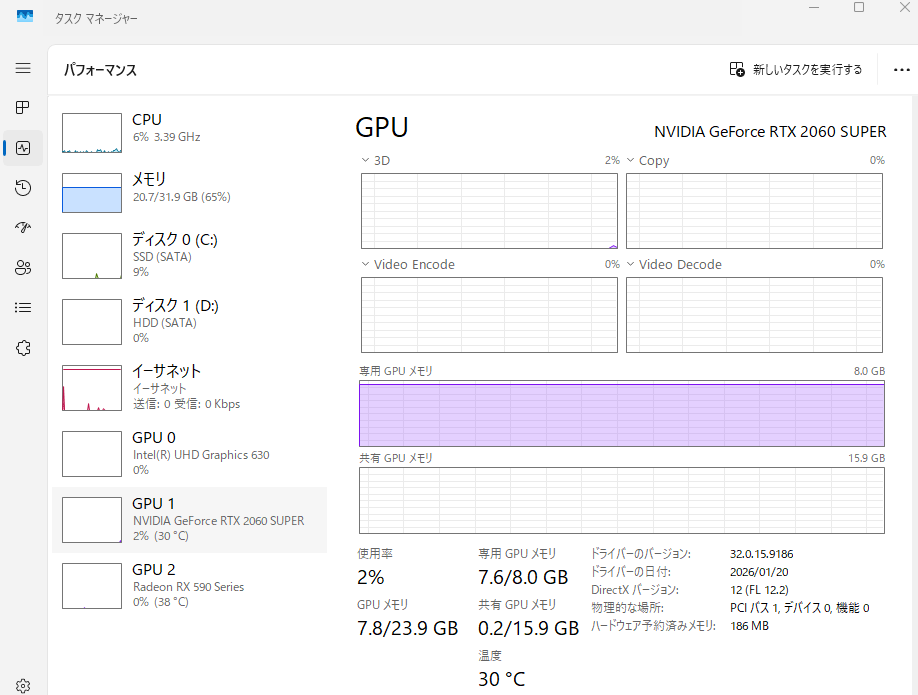
Task: Open the Details list icon in sidebar
Action: [23, 308]
